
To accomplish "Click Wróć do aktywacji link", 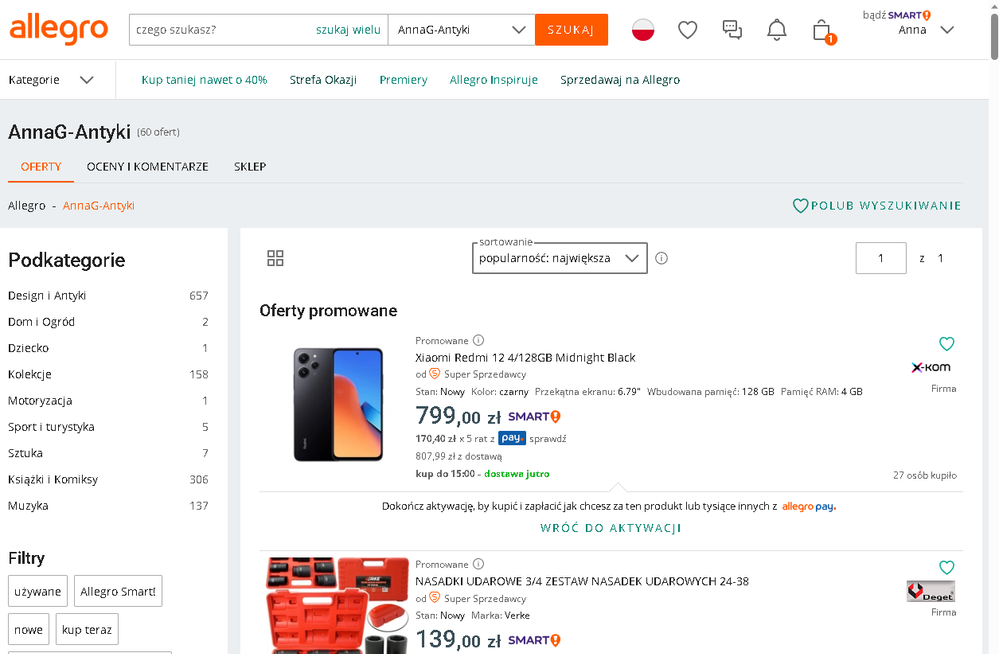I will coord(611,528).
